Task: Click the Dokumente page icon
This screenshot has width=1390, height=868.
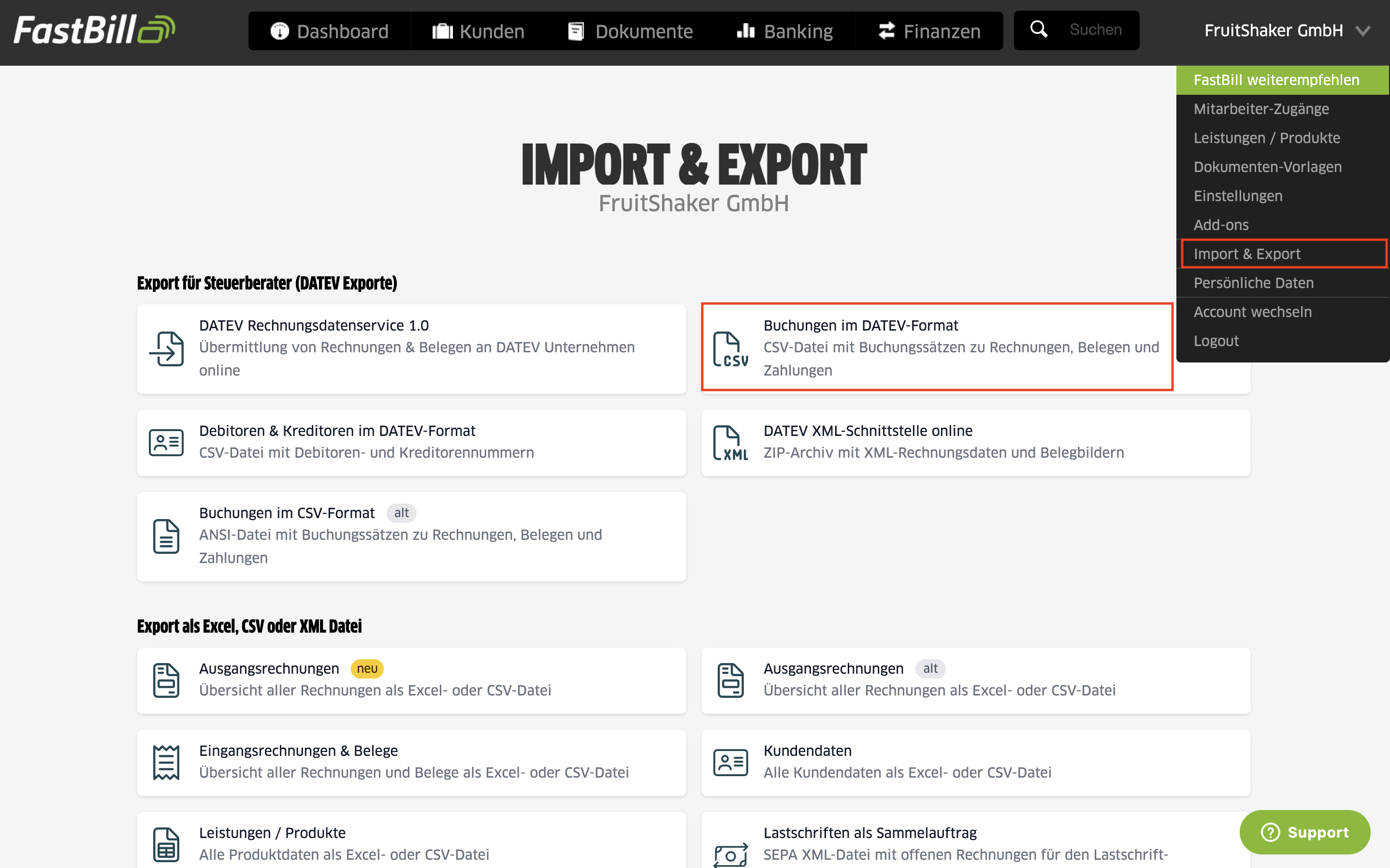Action: tap(576, 31)
